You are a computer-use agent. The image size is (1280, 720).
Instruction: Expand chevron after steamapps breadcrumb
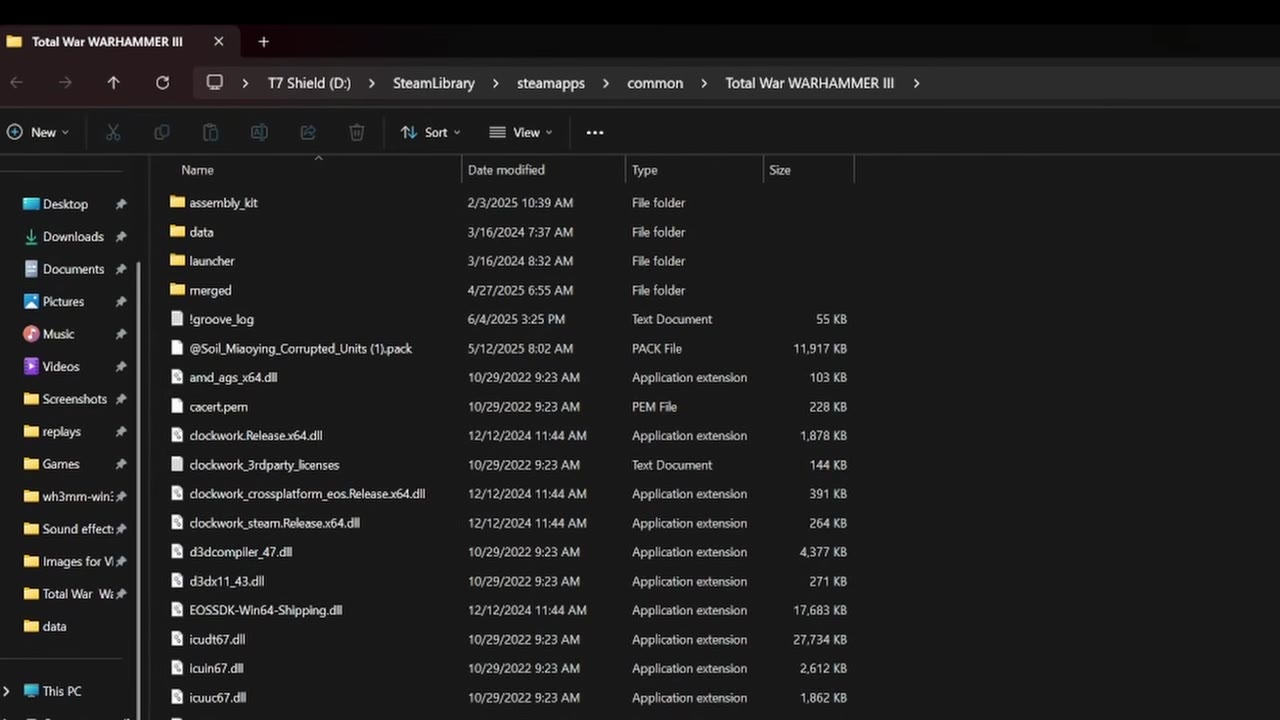pyautogui.click(x=606, y=83)
